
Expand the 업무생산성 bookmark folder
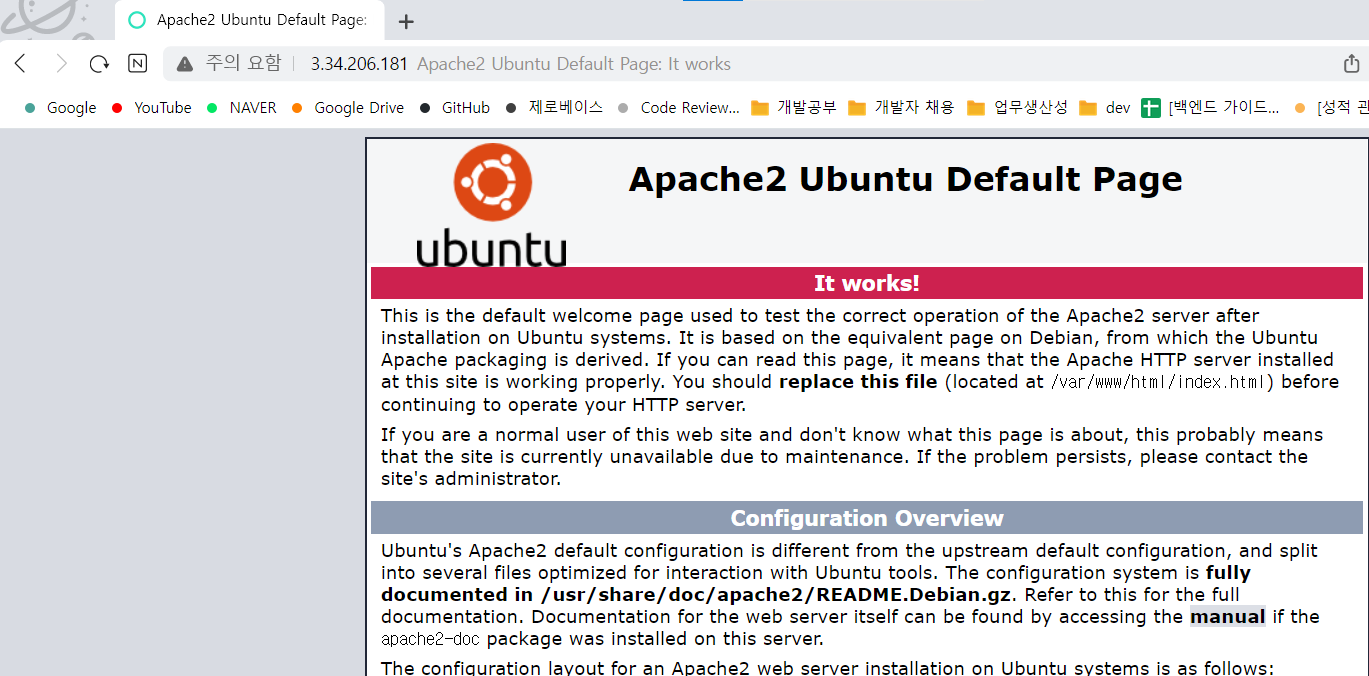(x=1017, y=108)
